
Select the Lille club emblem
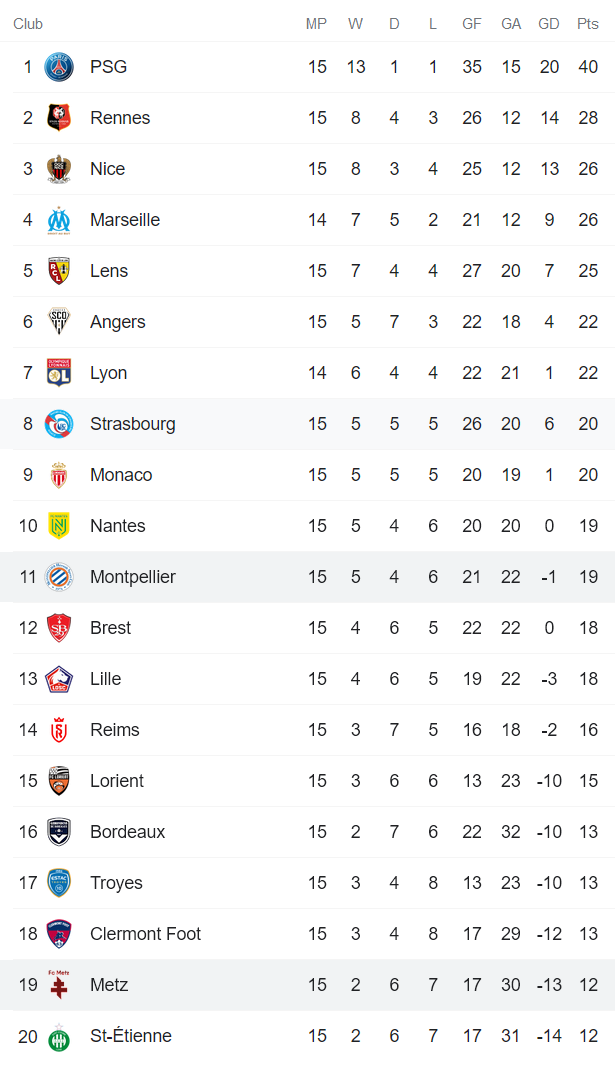(59, 679)
